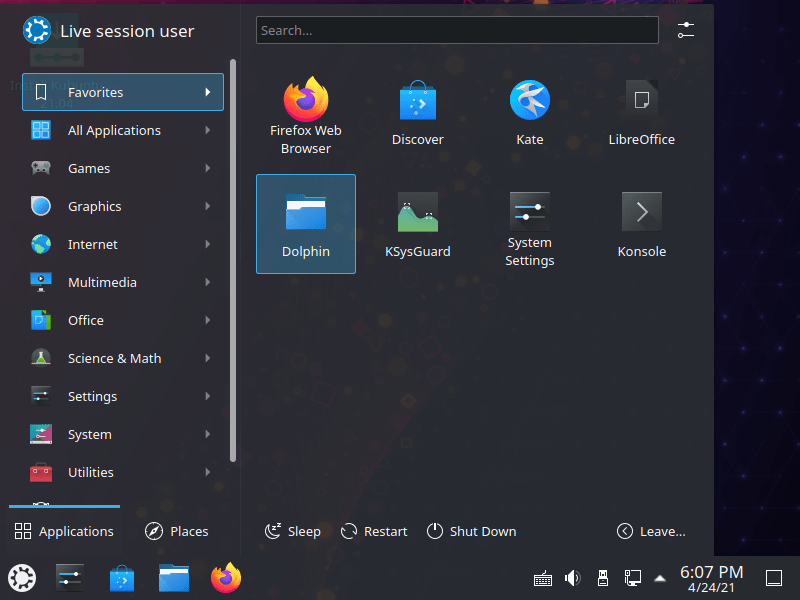Viewport: 800px width, 600px height.
Task: Open the System category
Action: tap(123, 434)
